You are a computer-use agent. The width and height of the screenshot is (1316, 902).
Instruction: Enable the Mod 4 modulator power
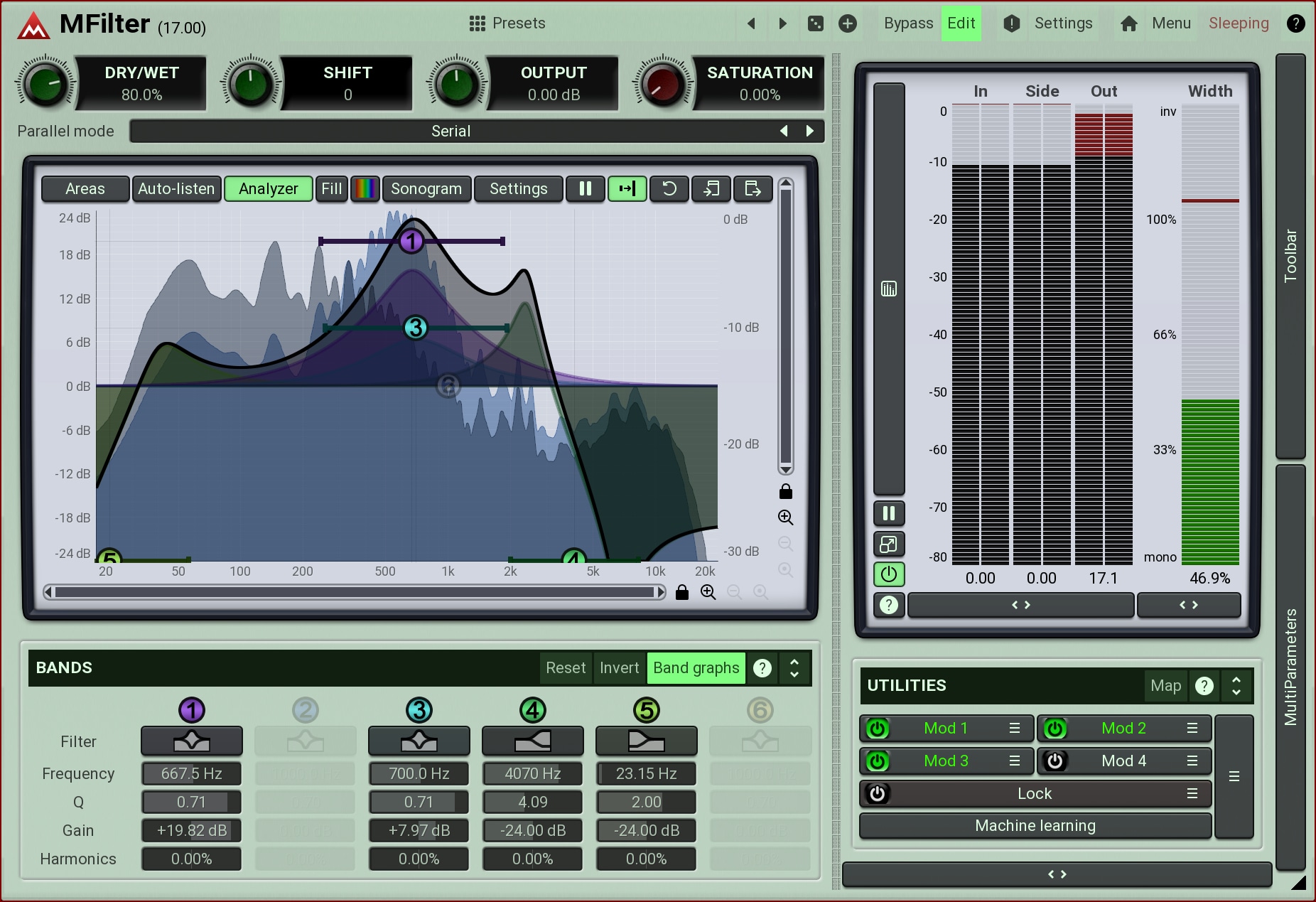(1055, 761)
